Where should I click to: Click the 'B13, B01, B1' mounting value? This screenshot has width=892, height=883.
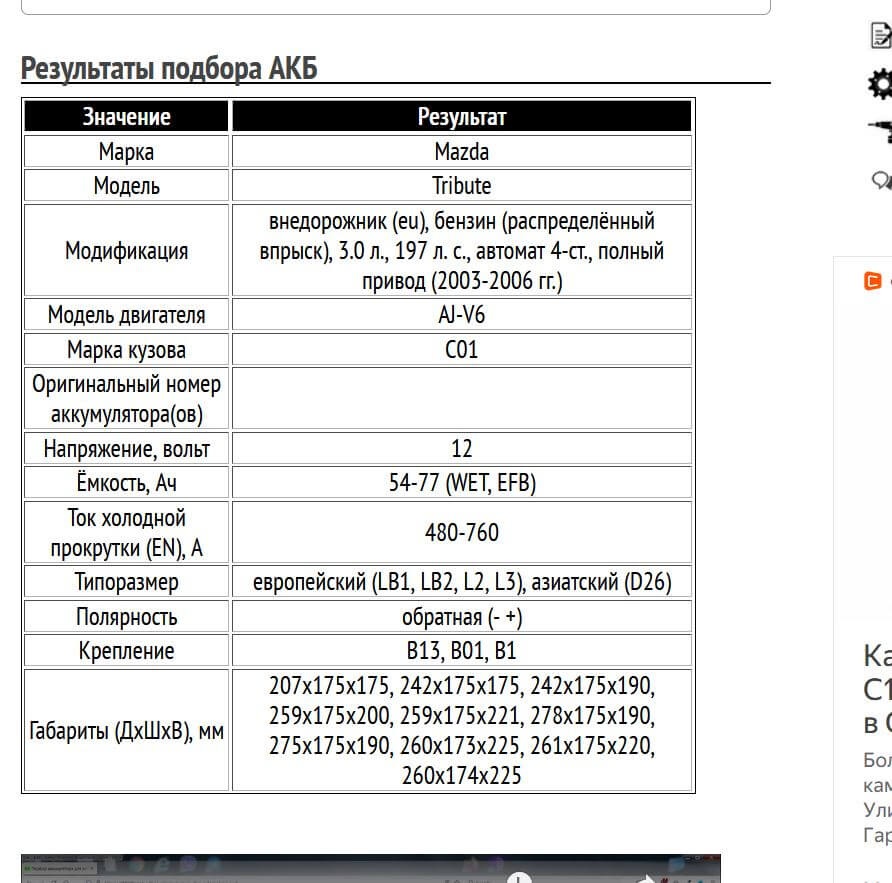pos(461,651)
